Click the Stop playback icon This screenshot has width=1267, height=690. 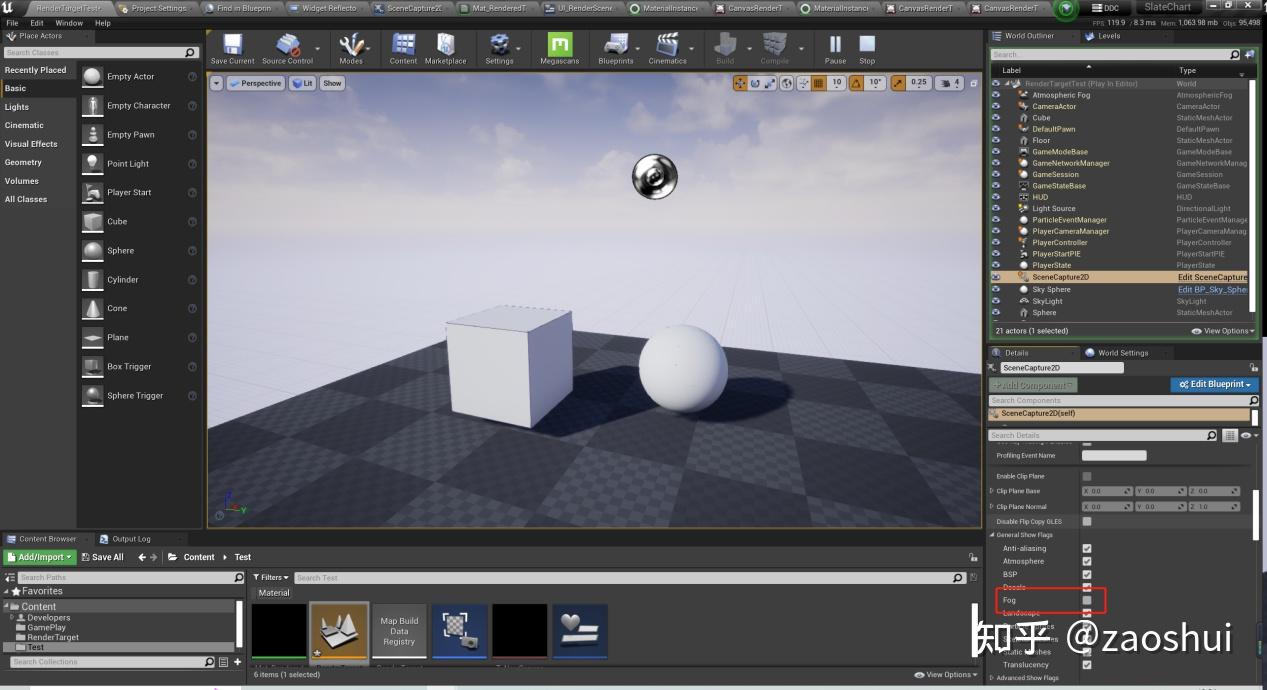click(866, 47)
